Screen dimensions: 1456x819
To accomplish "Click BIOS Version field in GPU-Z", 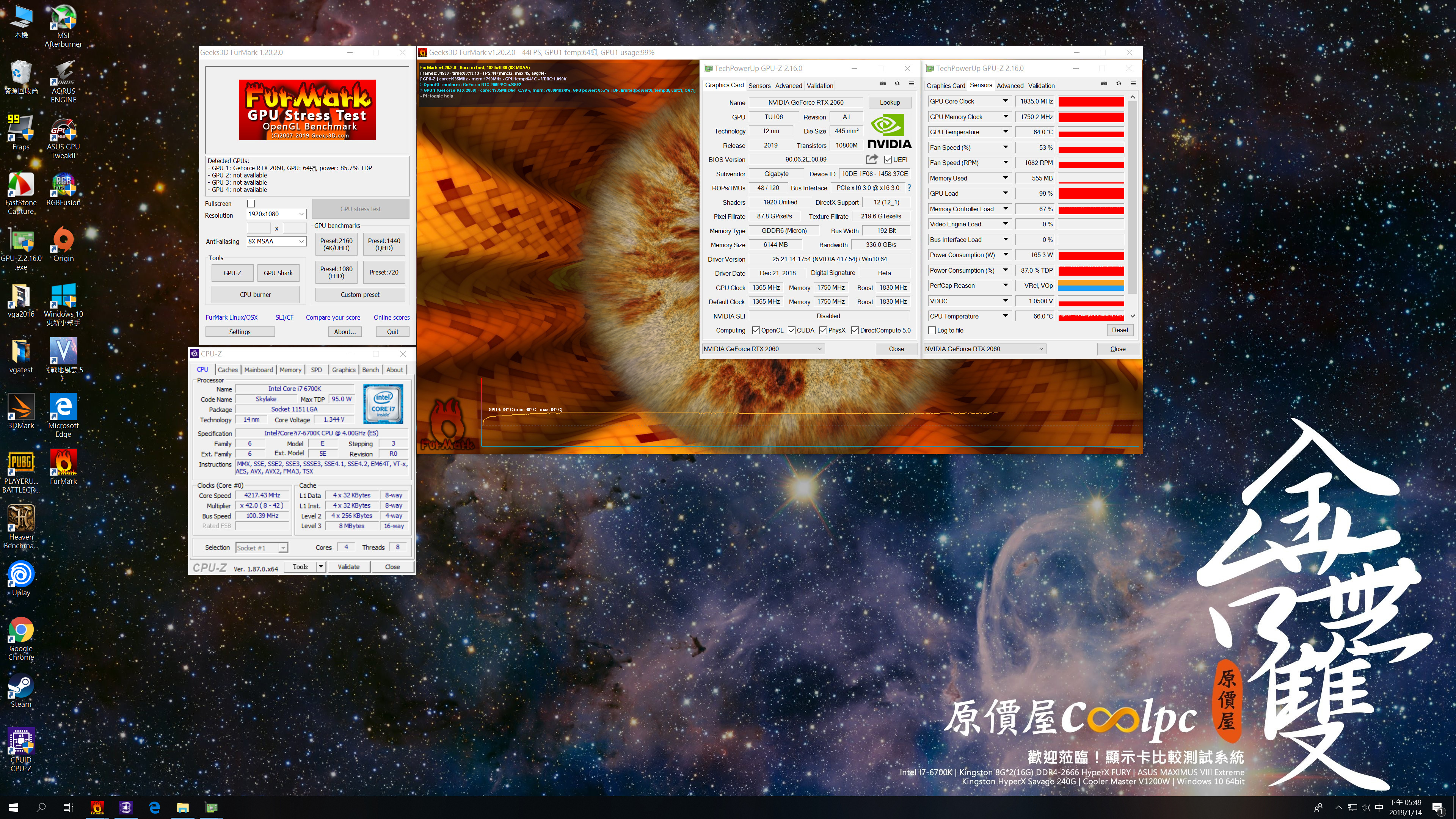I will (x=805, y=159).
